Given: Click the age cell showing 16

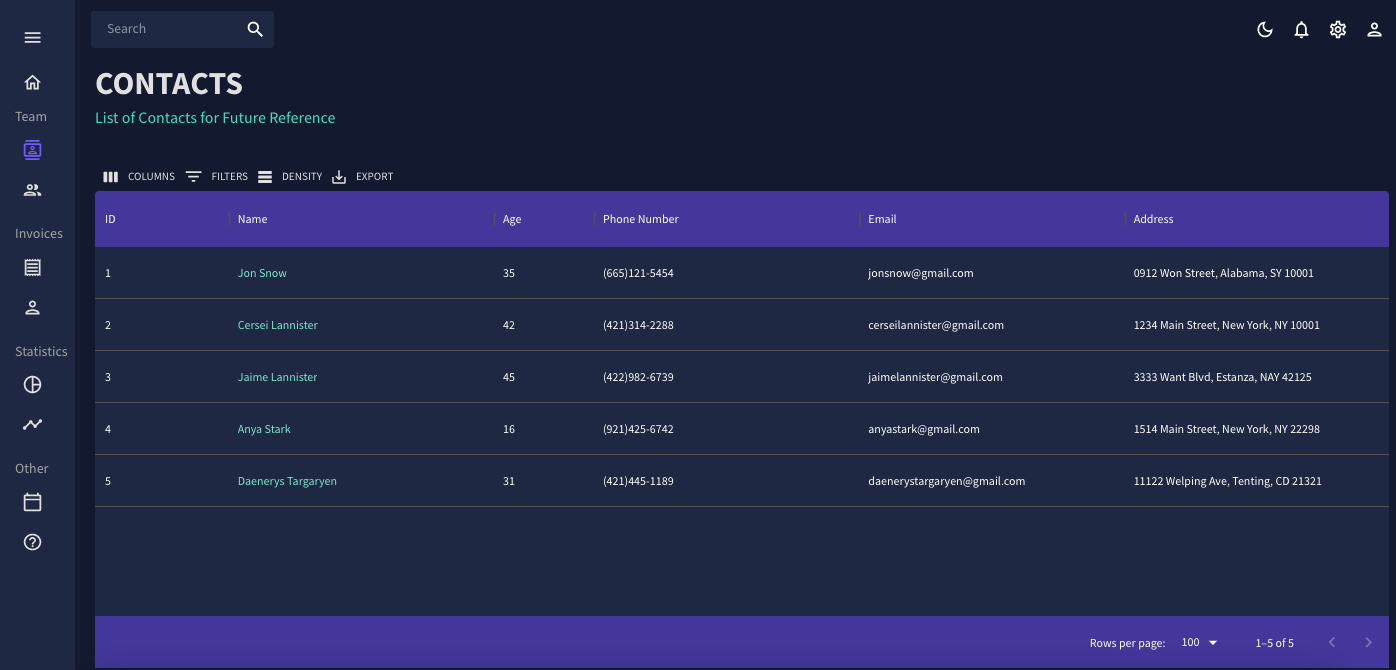Looking at the screenshot, I should 509,429.
